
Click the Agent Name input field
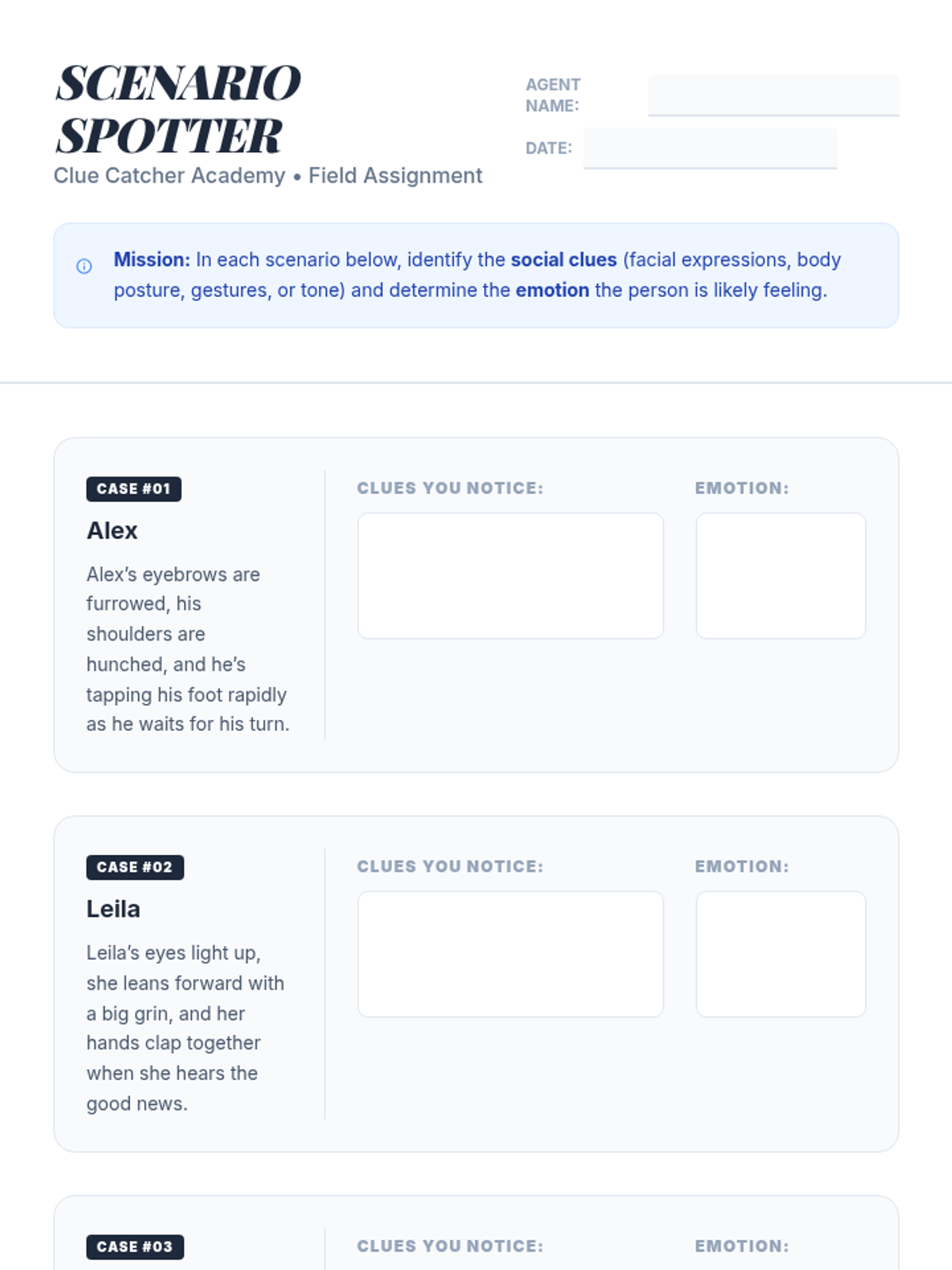[773, 95]
